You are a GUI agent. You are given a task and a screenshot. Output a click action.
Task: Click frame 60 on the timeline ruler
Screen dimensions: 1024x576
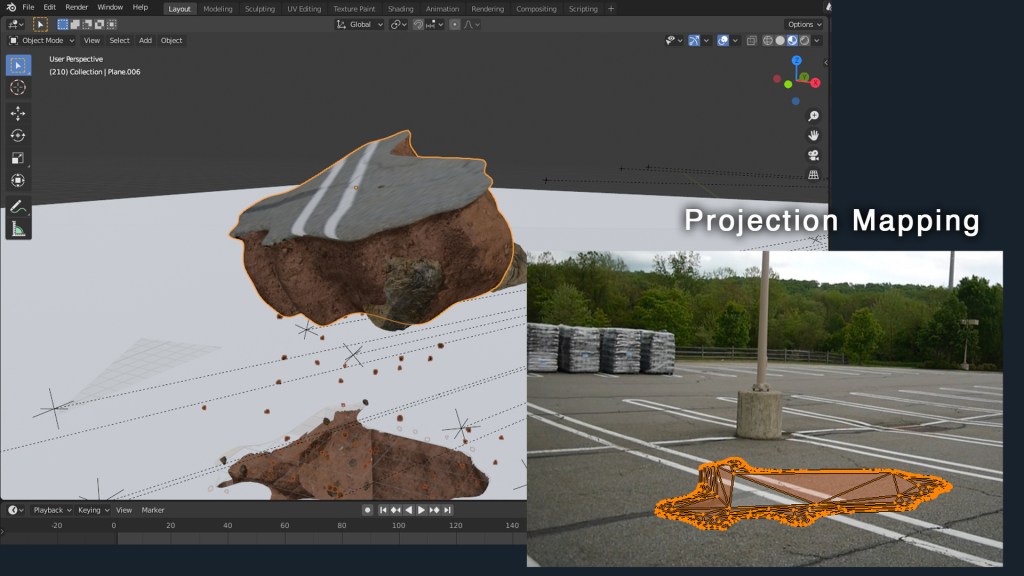(284, 525)
